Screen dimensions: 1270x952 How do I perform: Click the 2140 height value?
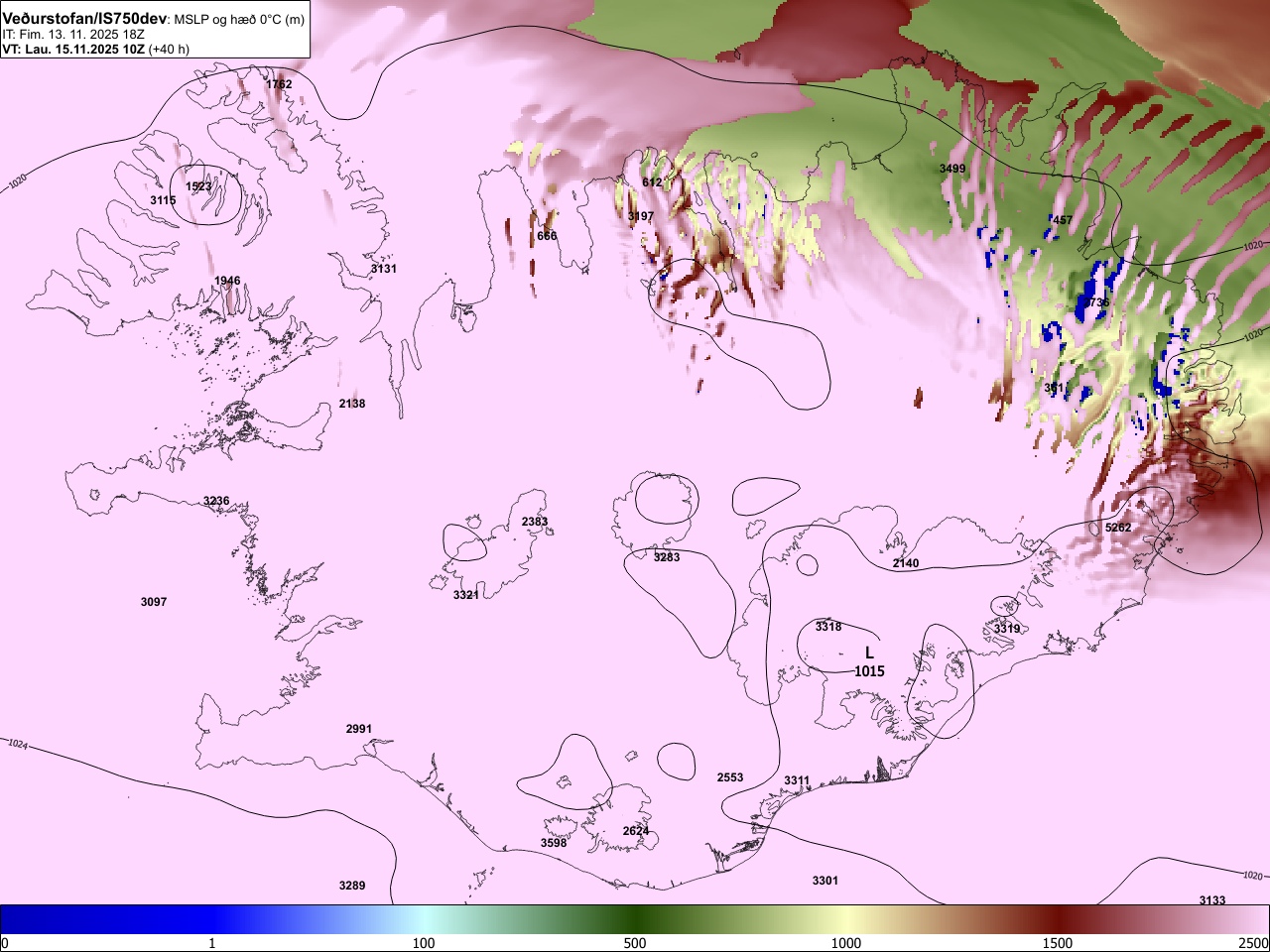pos(906,563)
